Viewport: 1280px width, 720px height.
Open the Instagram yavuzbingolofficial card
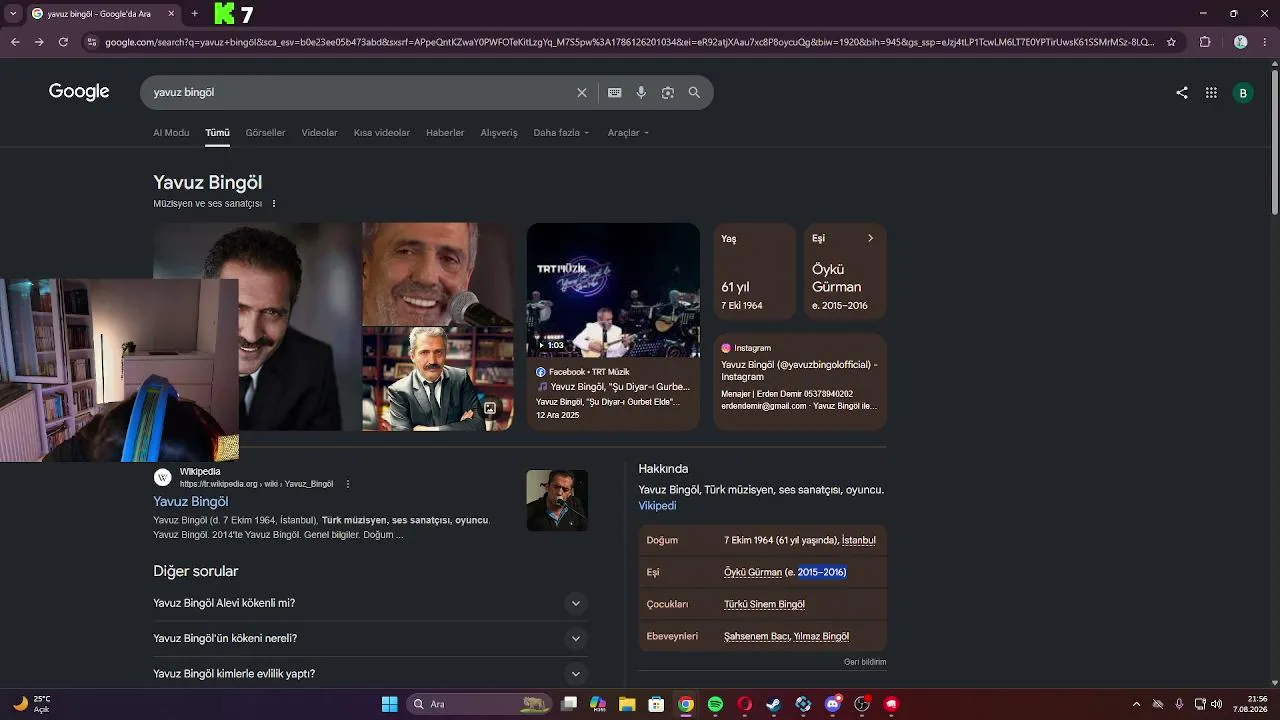(800, 381)
